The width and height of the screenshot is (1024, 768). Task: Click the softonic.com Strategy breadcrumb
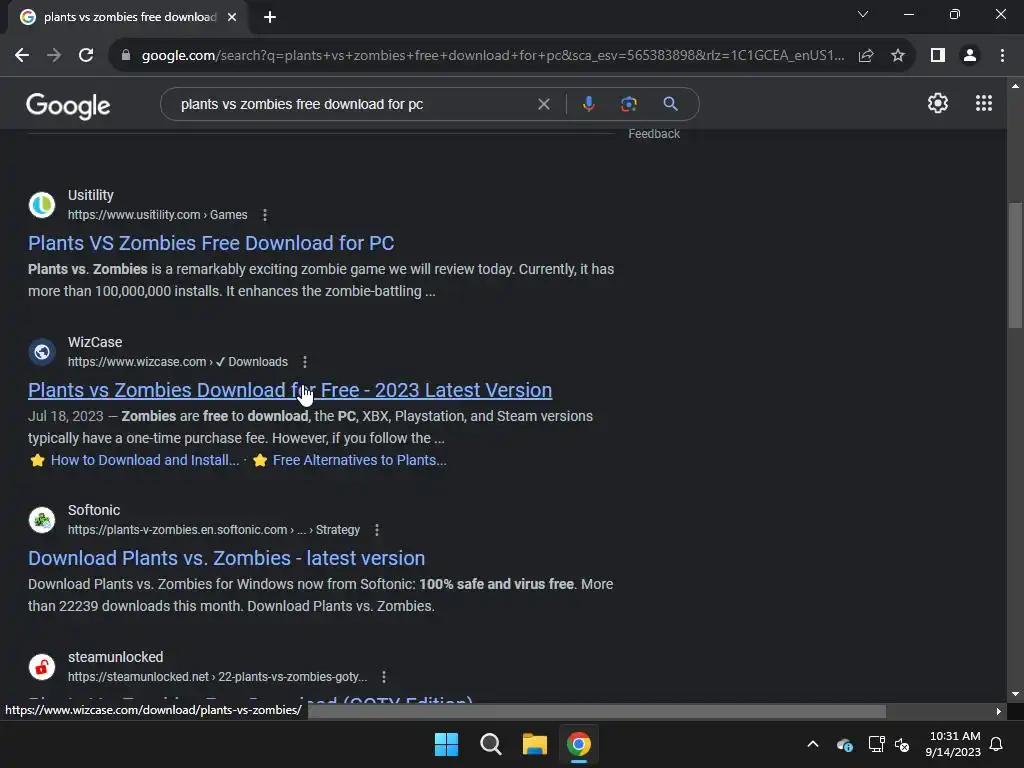pos(214,530)
